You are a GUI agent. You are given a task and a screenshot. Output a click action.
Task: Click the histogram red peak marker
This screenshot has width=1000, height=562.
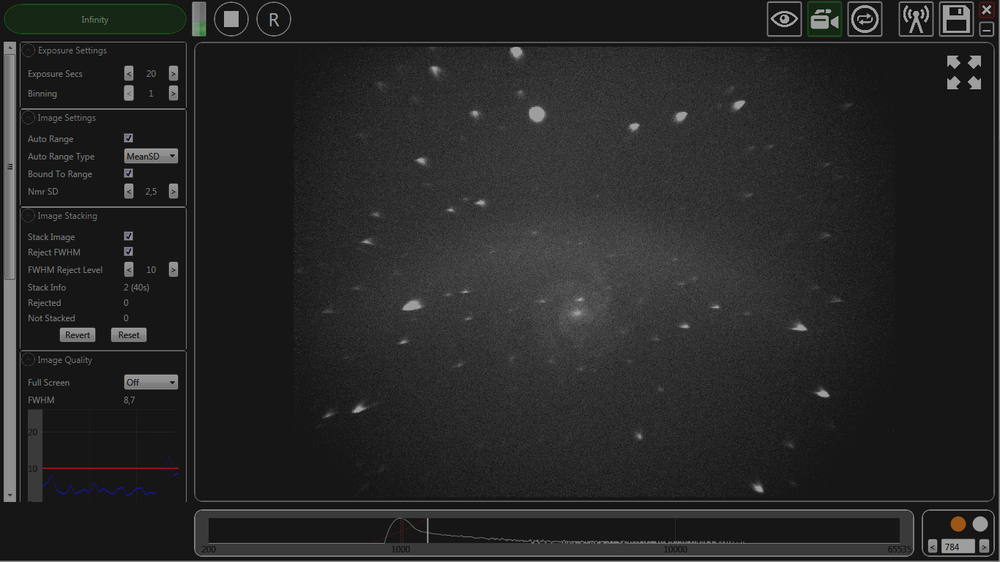click(402, 531)
